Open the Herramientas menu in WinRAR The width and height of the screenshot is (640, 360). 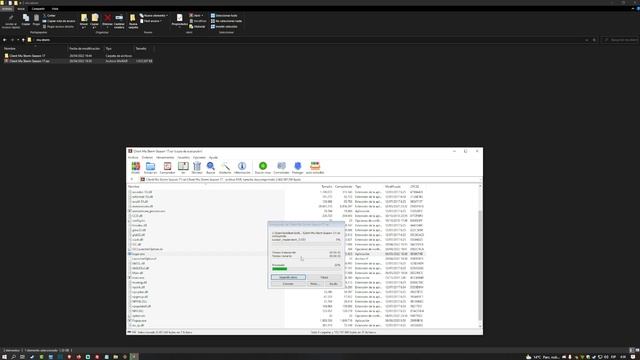pyautogui.click(x=165, y=158)
